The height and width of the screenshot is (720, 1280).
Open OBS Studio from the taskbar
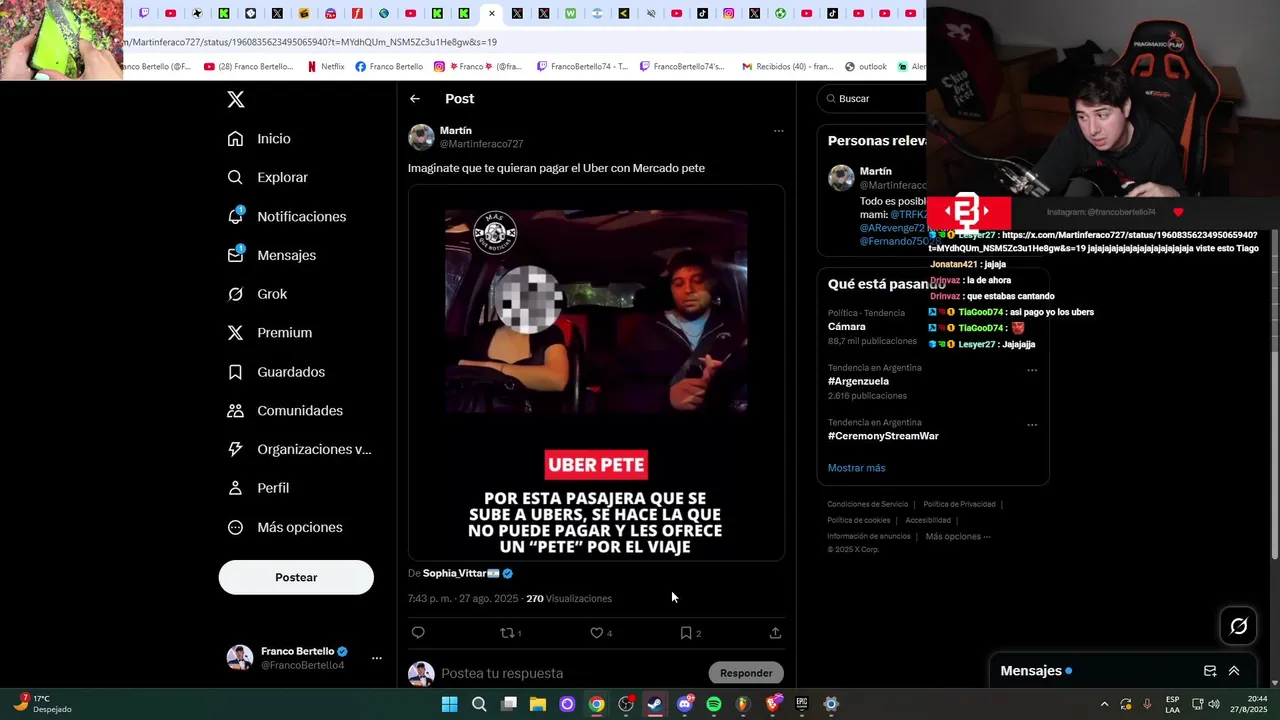coord(626,704)
